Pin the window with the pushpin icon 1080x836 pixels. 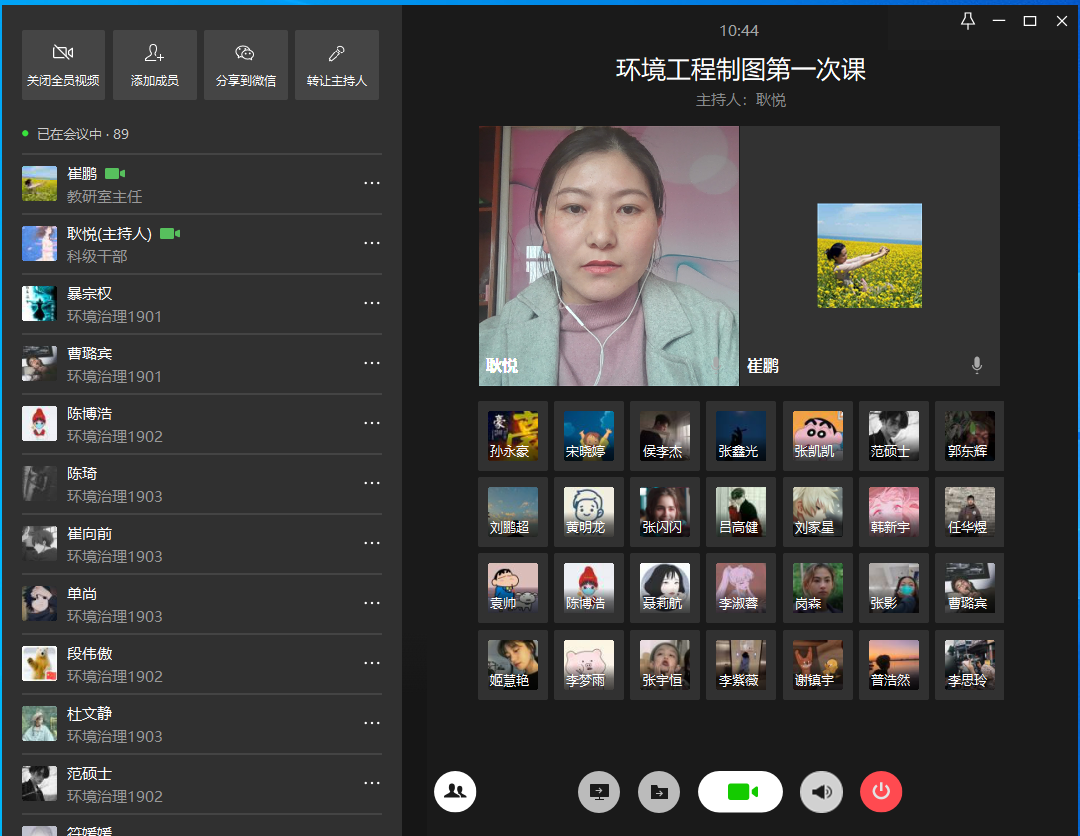(x=967, y=21)
